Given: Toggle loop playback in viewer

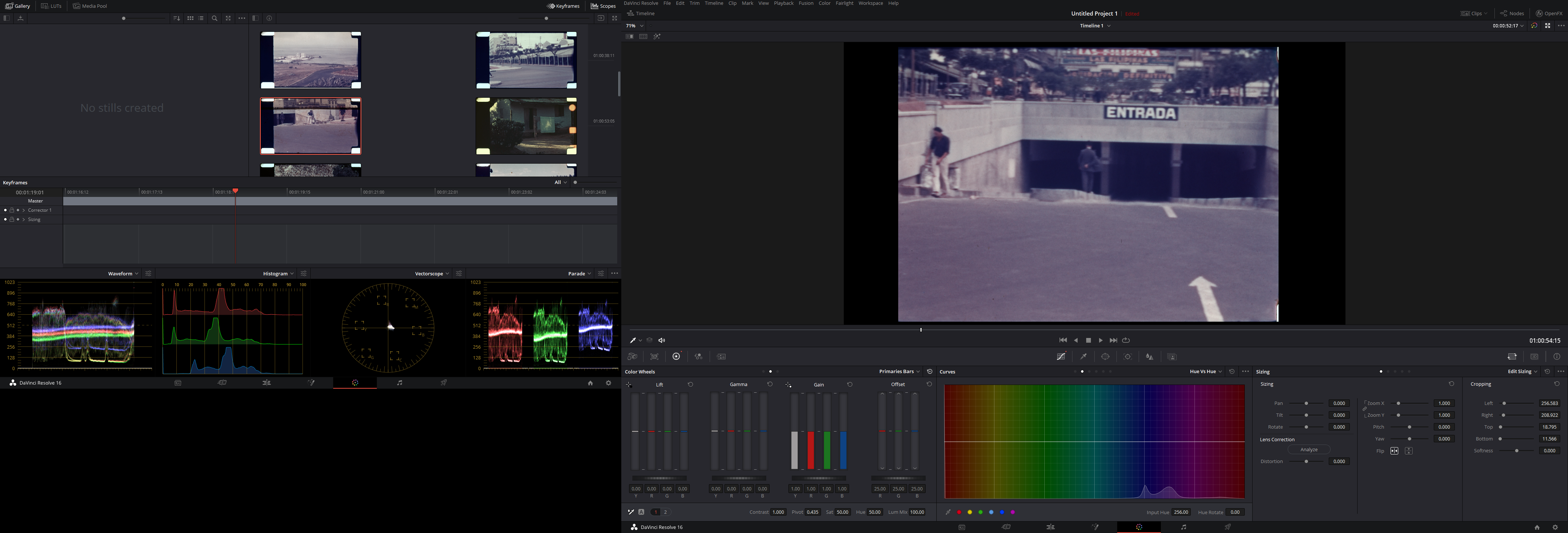Looking at the screenshot, I should tap(1126, 341).
